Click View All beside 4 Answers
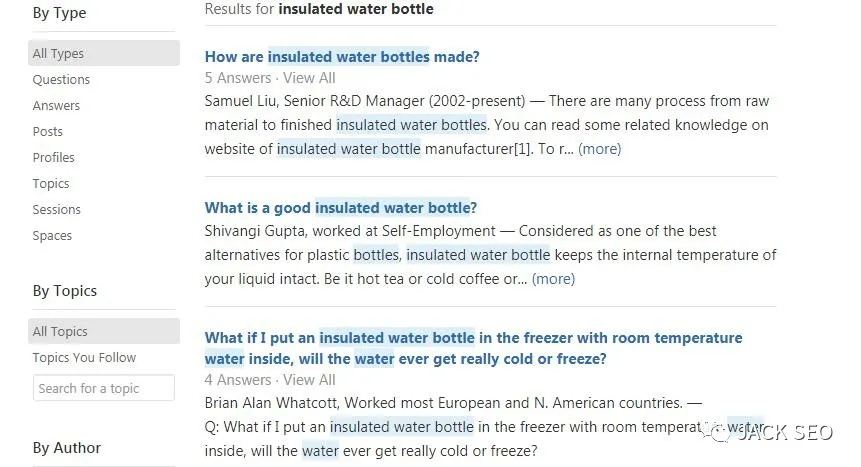This screenshot has height=467, width=861. (309, 380)
